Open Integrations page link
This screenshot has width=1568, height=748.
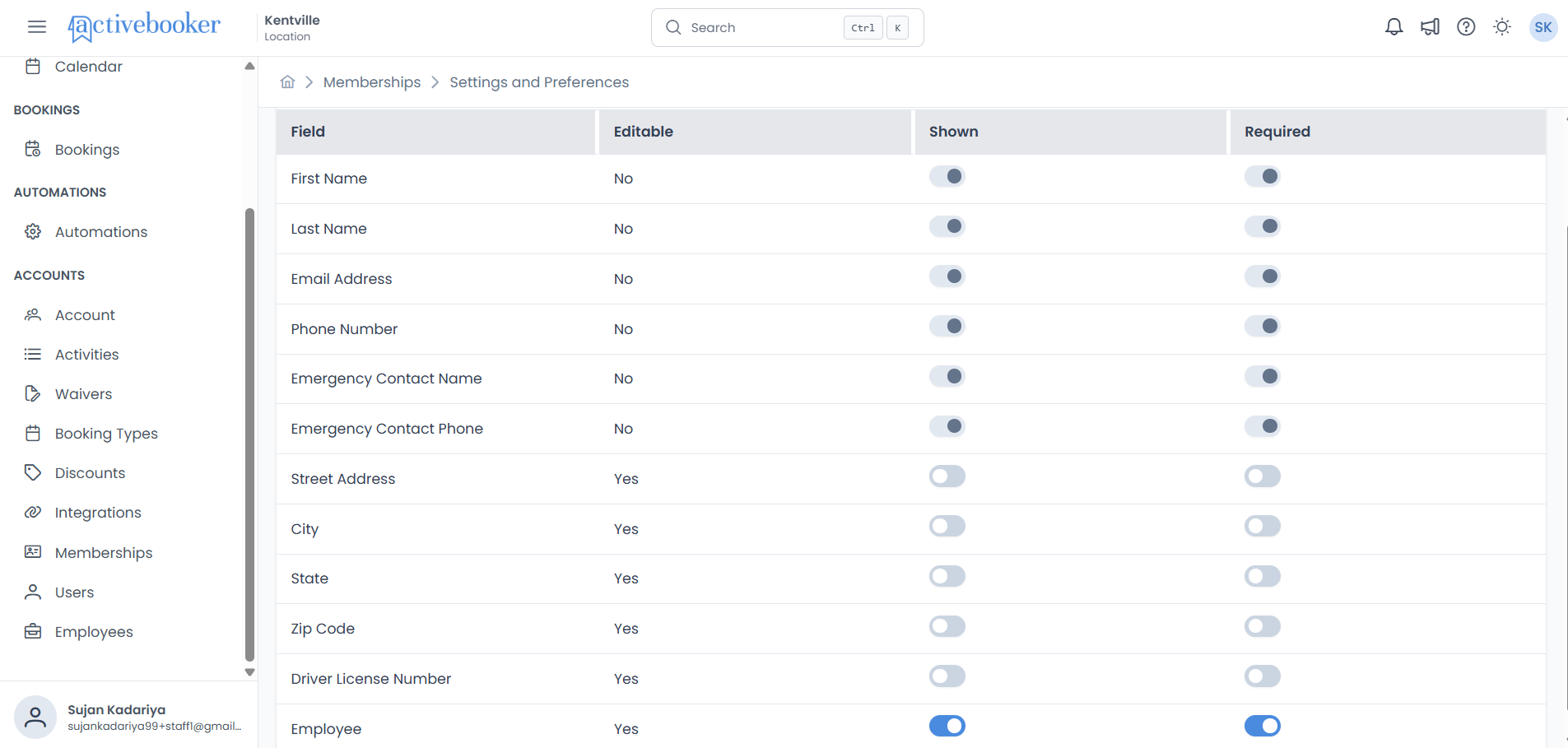[98, 513]
